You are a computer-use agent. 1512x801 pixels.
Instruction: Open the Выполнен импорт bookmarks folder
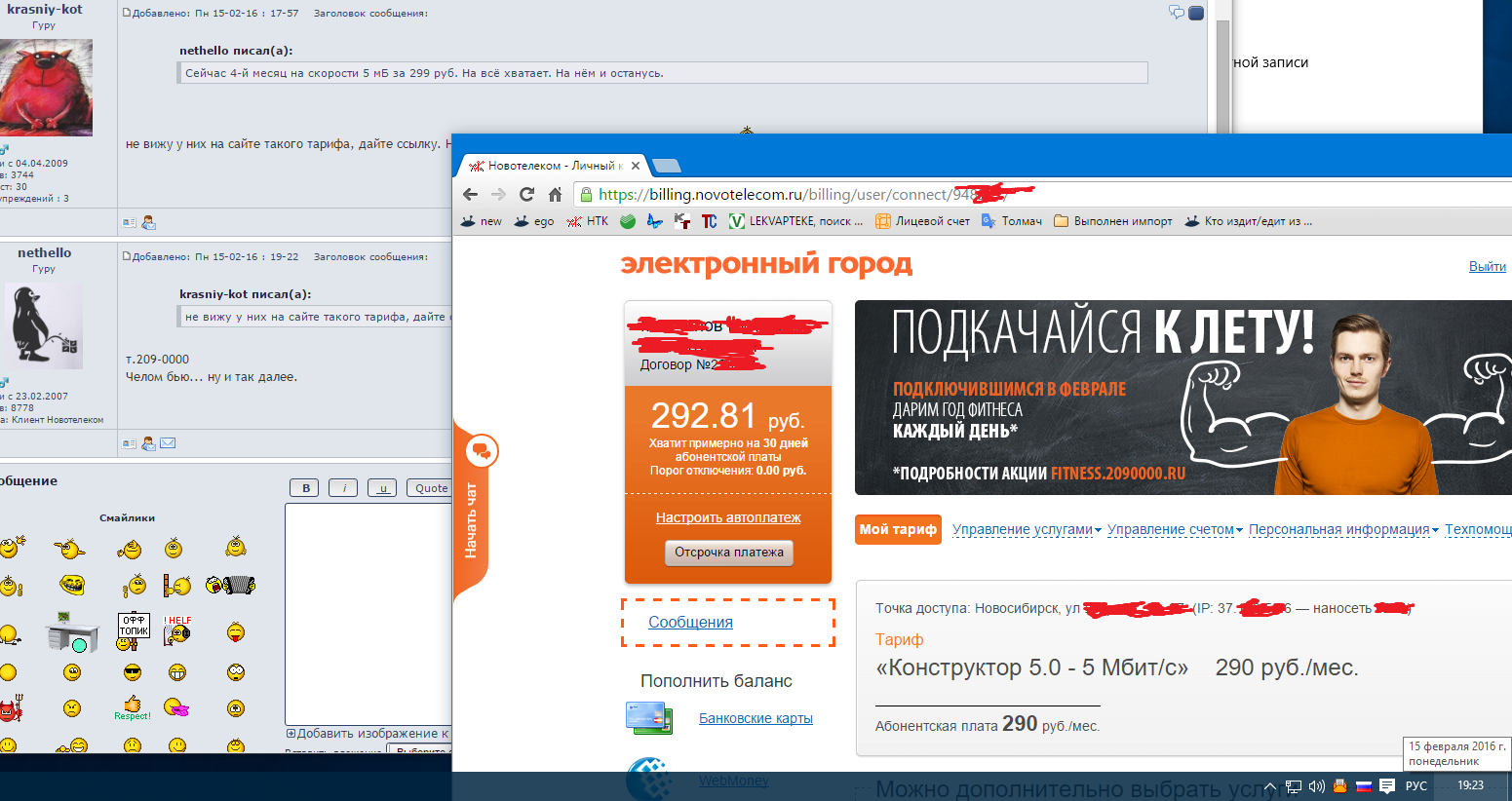click(x=1113, y=221)
